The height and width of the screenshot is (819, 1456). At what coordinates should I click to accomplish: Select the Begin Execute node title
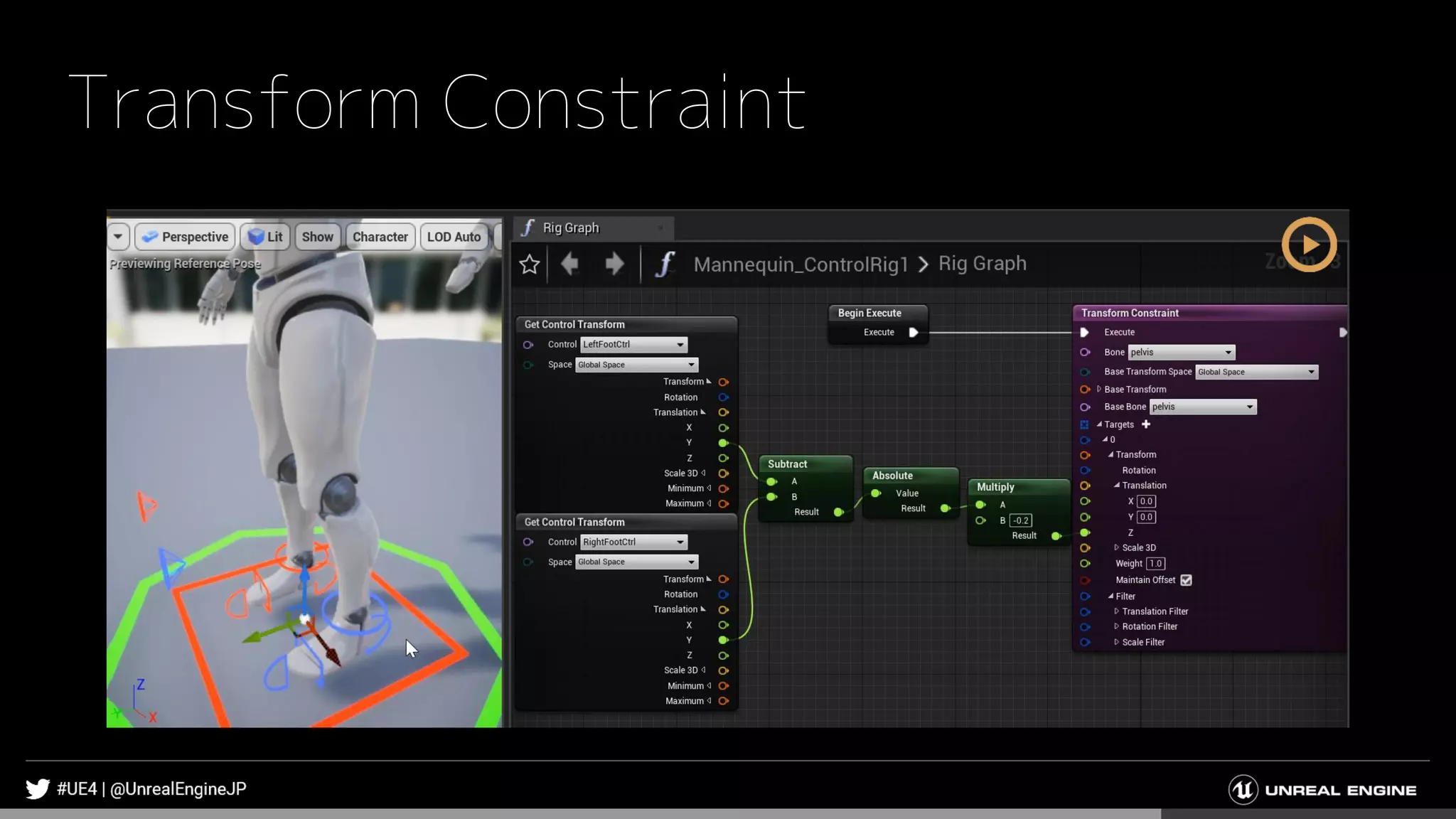(869, 313)
